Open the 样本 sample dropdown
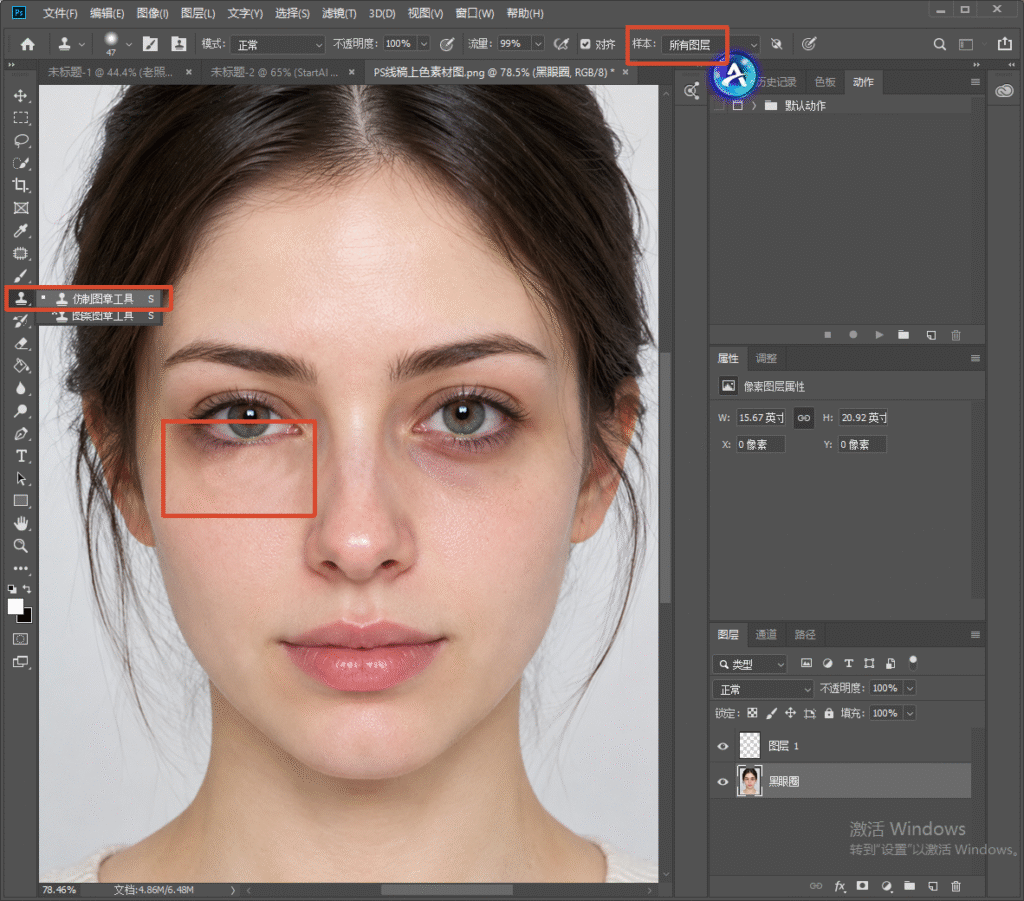The height and width of the screenshot is (901, 1024). coord(711,44)
